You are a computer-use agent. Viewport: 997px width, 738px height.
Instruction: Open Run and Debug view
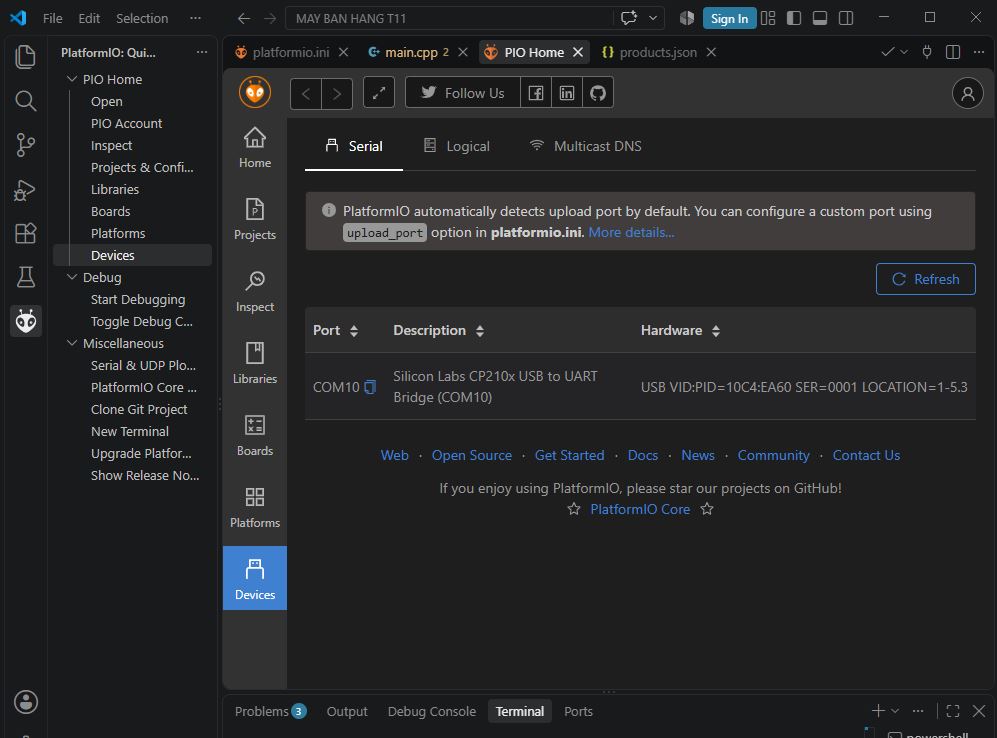(25, 189)
